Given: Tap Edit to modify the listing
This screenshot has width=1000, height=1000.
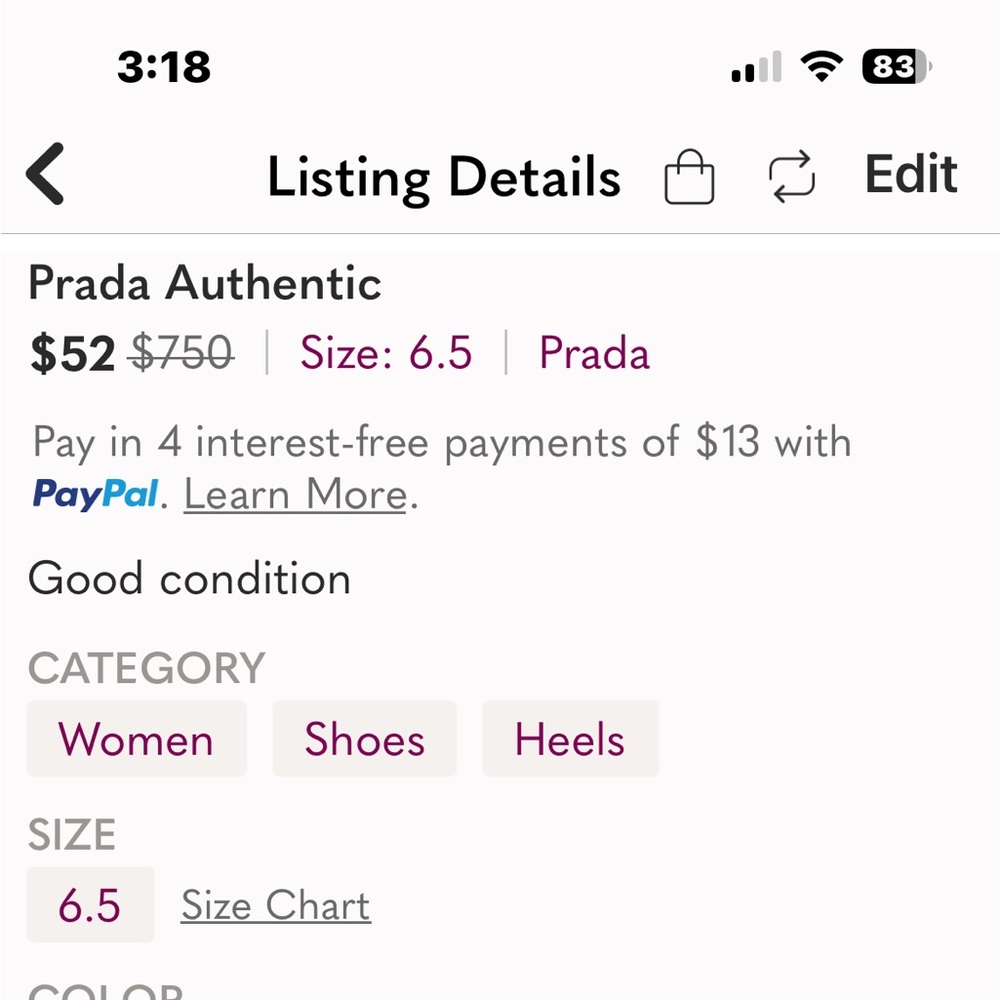Looking at the screenshot, I should tap(909, 173).
